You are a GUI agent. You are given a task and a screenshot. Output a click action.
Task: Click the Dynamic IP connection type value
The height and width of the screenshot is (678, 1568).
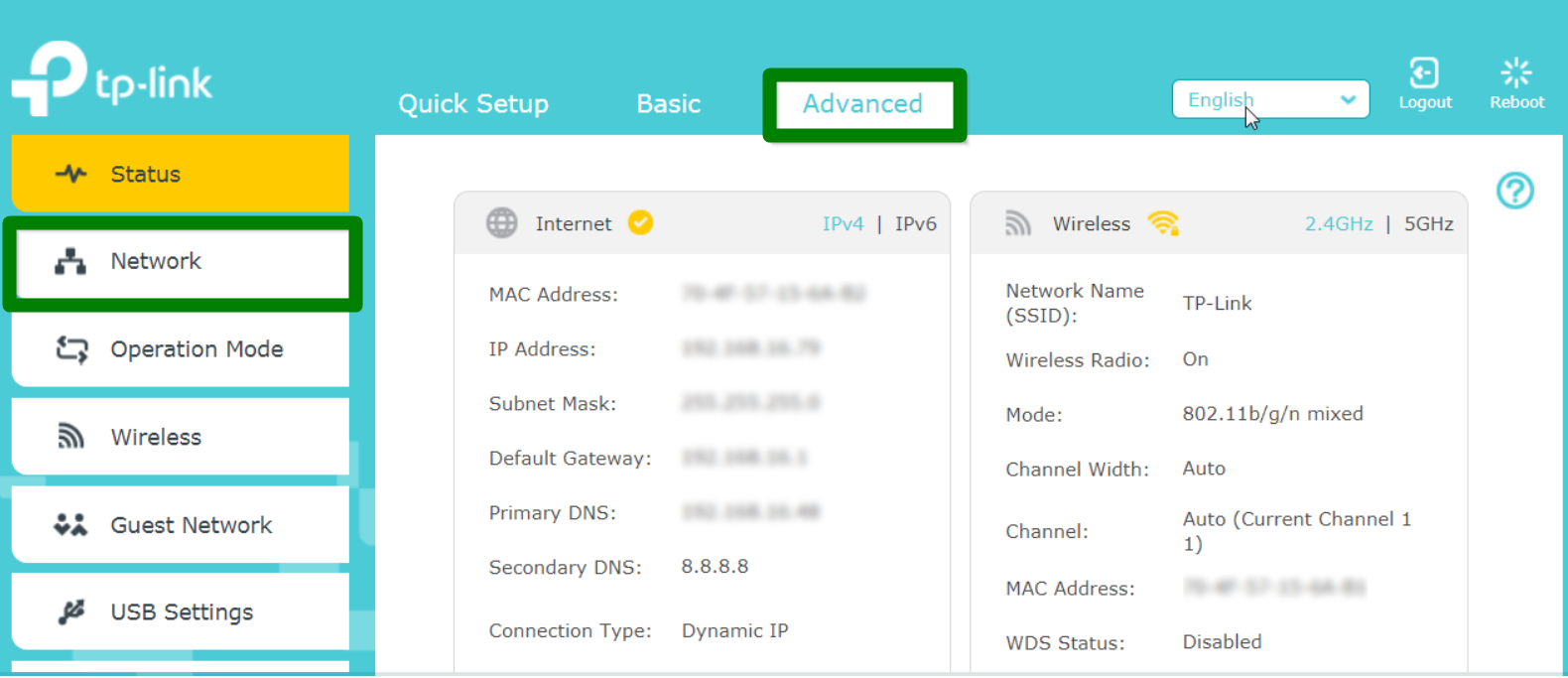pyautogui.click(x=734, y=631)
